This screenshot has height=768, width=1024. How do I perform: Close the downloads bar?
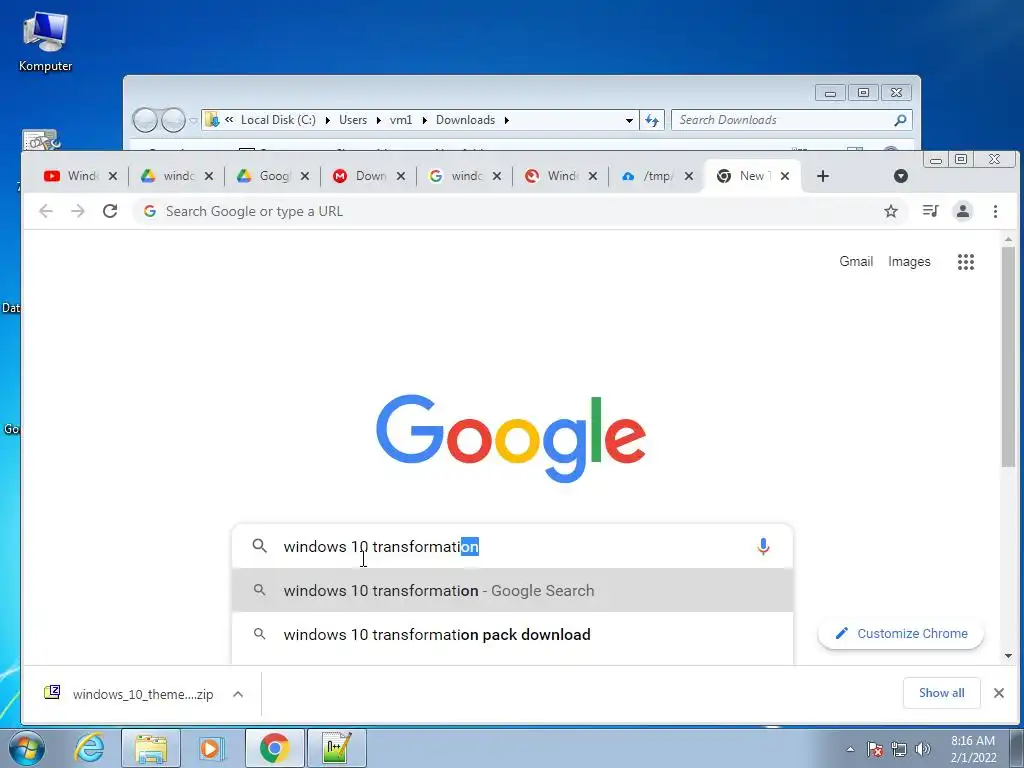[999, 693]
